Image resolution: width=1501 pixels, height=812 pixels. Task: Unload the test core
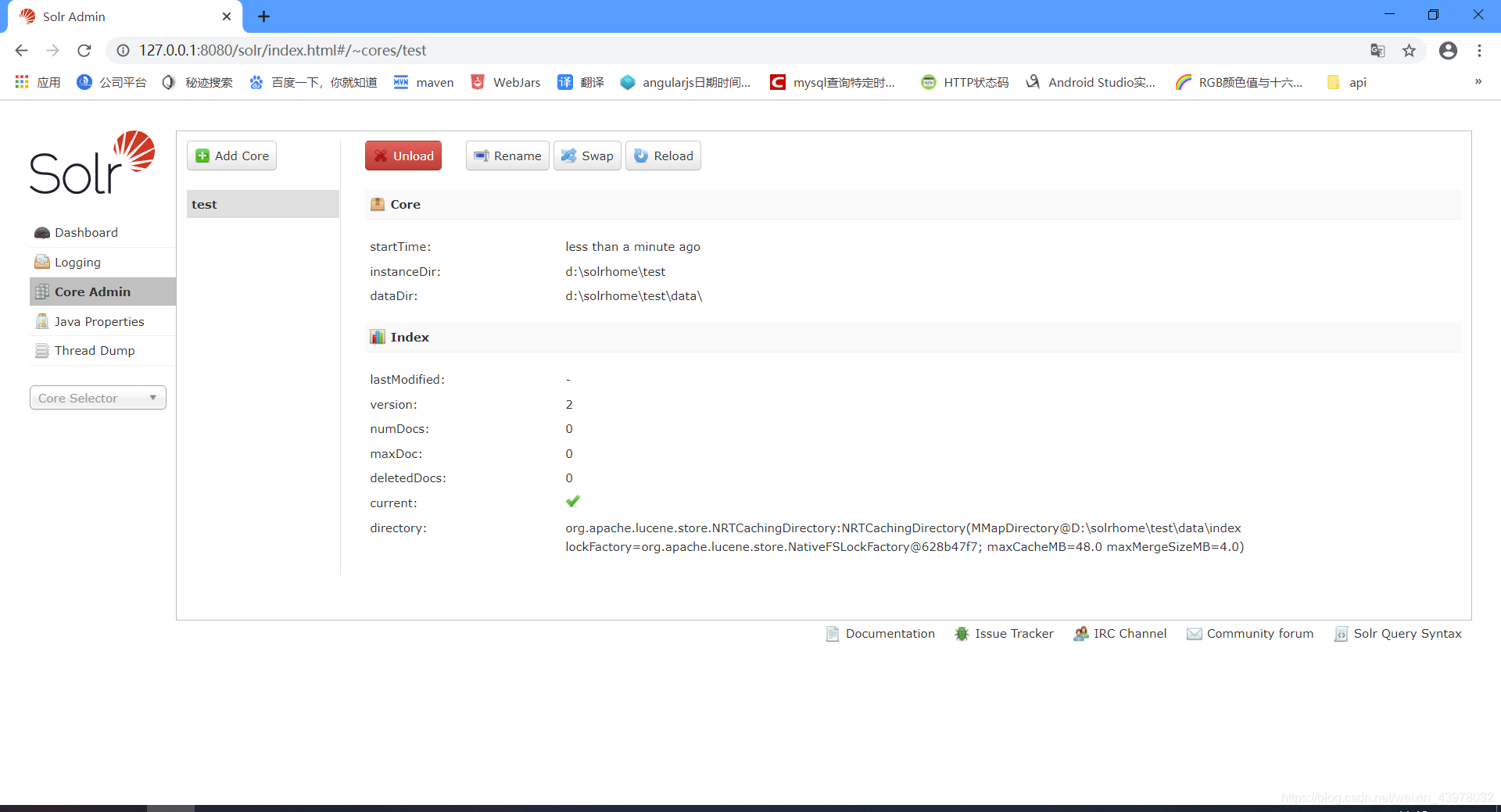click(x=403, y=156)
